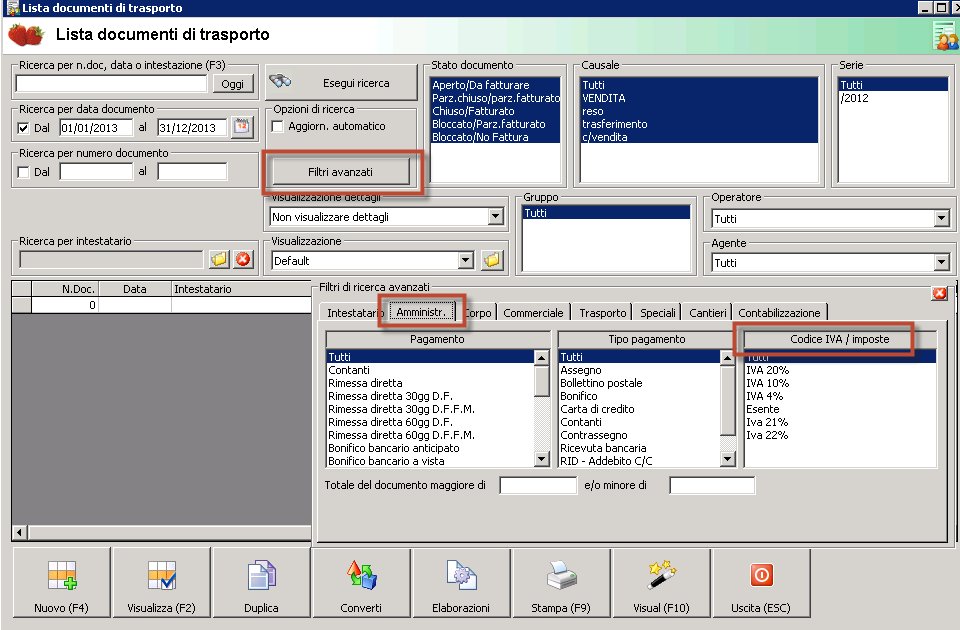
Task: Switch to the Intestatario tab
Action: click(x=352, y=313)
